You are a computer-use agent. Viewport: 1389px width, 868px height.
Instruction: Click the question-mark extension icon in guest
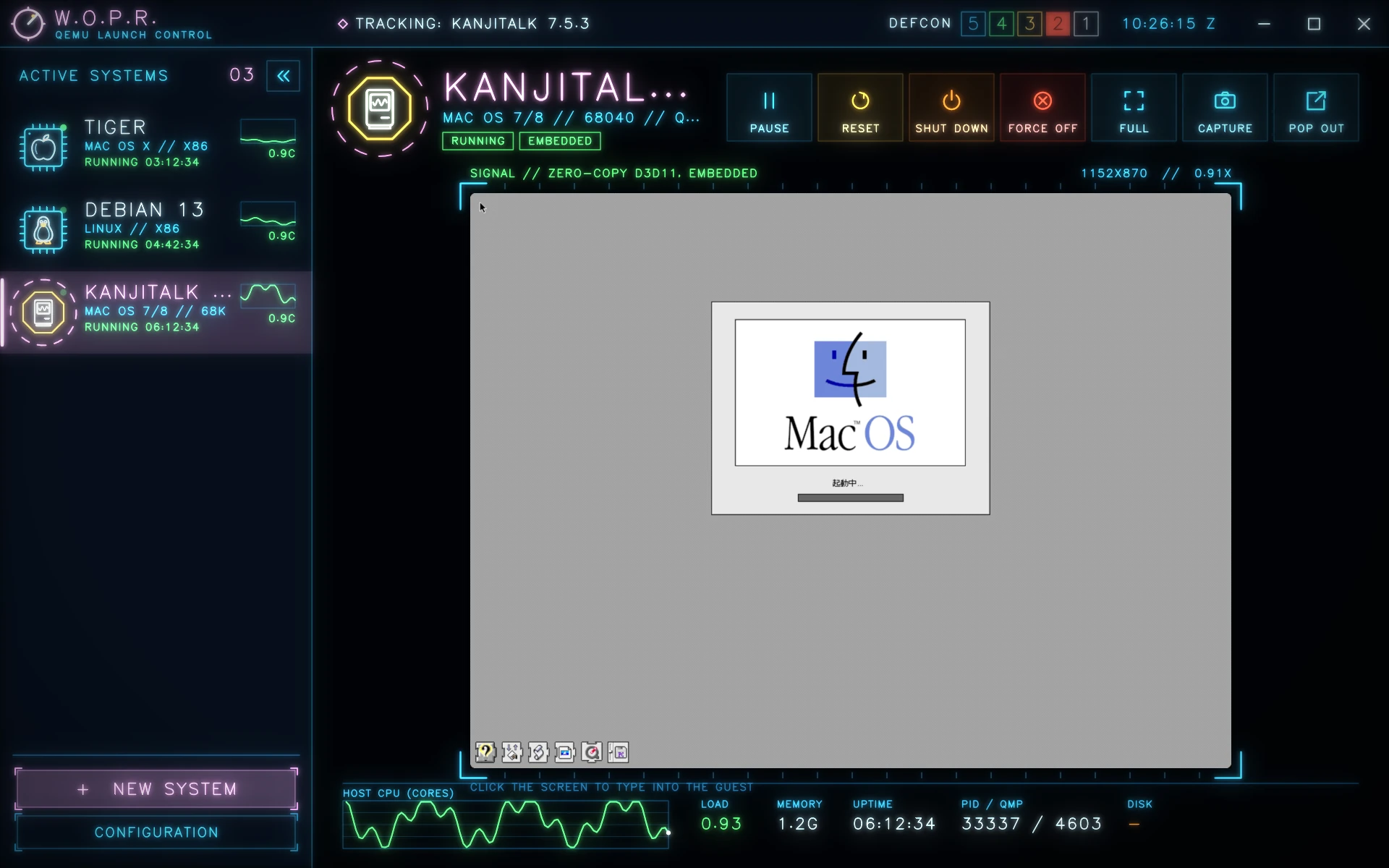click(485, 752)
